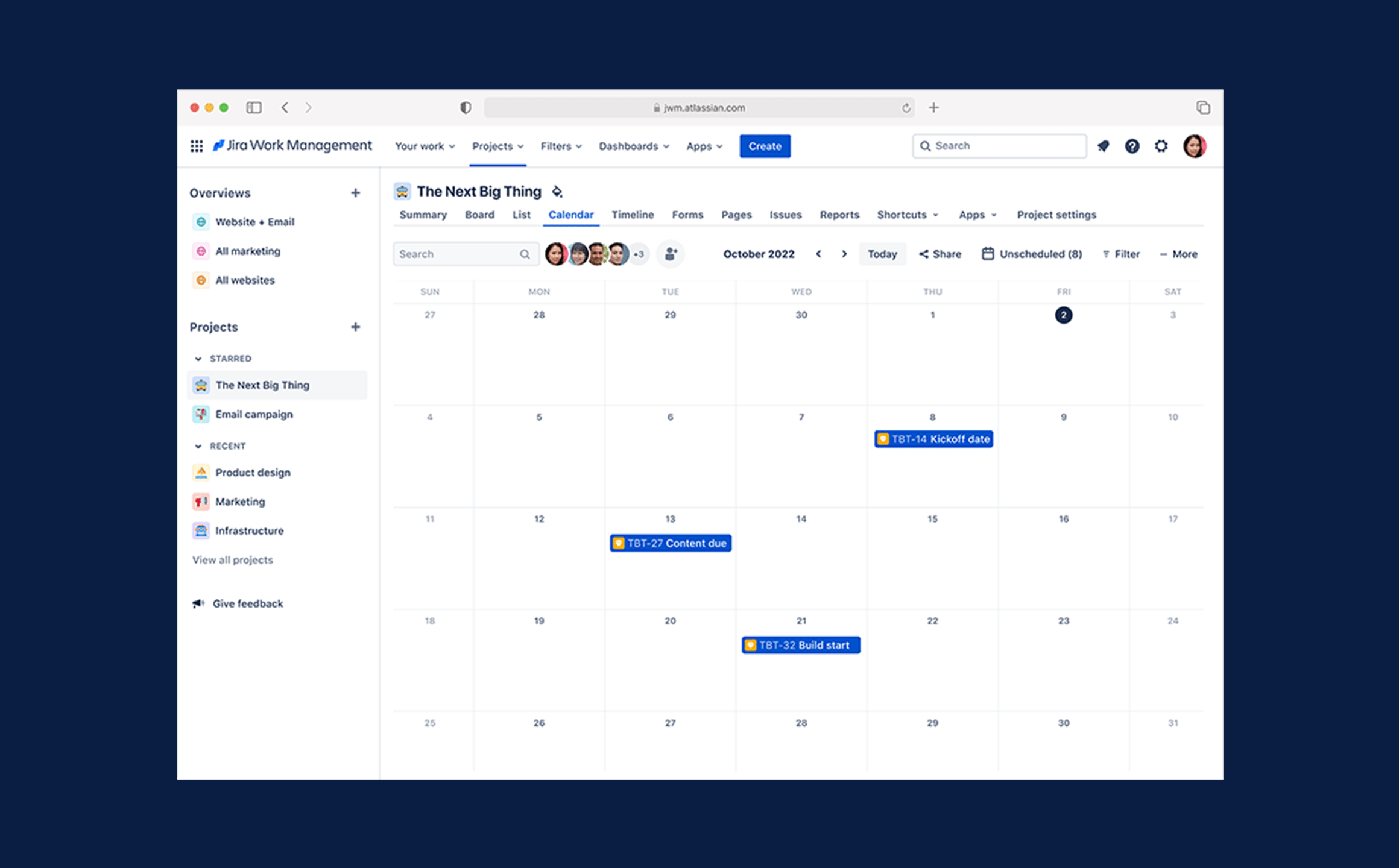The height and width of the screenshot is (868, 1399).
Task: Show browser tab overview icon
Action: pyautogui.click(x=1203, y=107)
